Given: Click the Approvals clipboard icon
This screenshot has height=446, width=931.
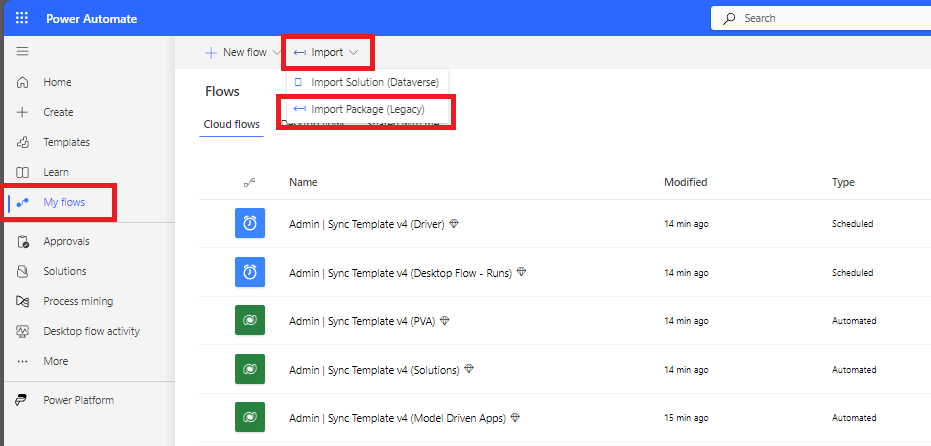Looking at the screenshot, I should (x=23, y=241).
